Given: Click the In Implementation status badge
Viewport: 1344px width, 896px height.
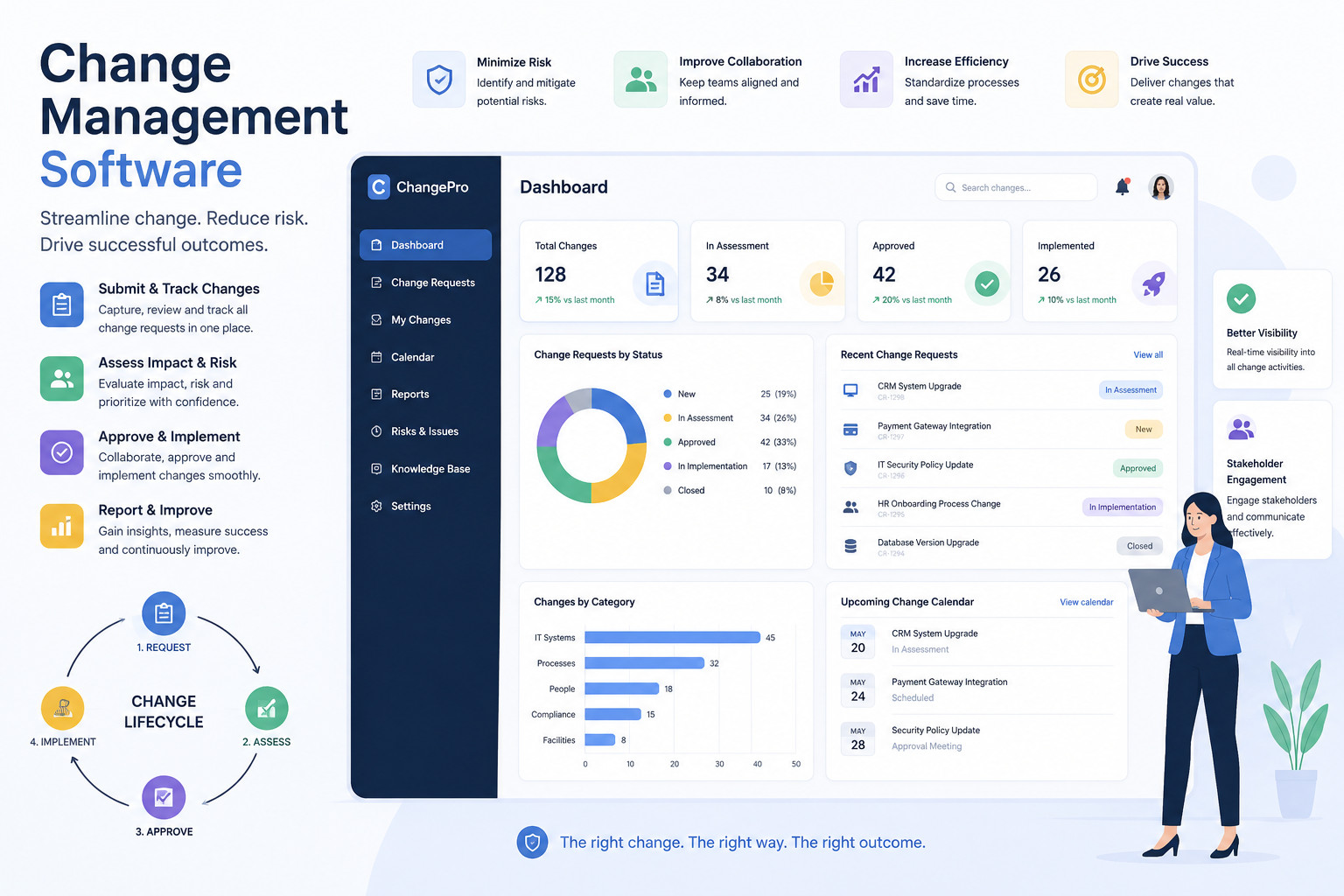Looking at the screenshot, I should coord(1123,507).
